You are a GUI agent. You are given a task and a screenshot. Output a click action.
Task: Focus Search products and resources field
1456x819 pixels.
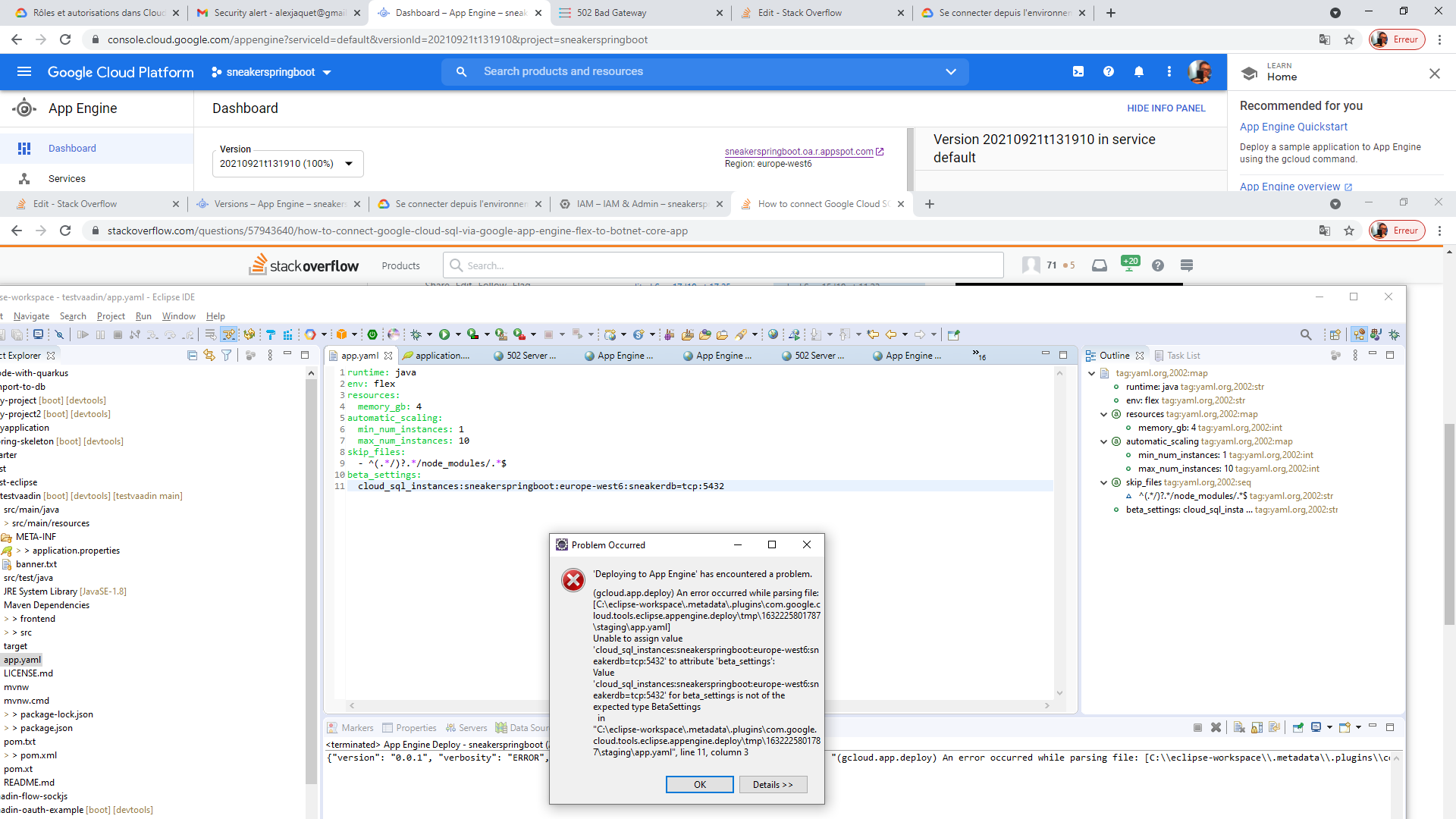(x=705, y=71)
